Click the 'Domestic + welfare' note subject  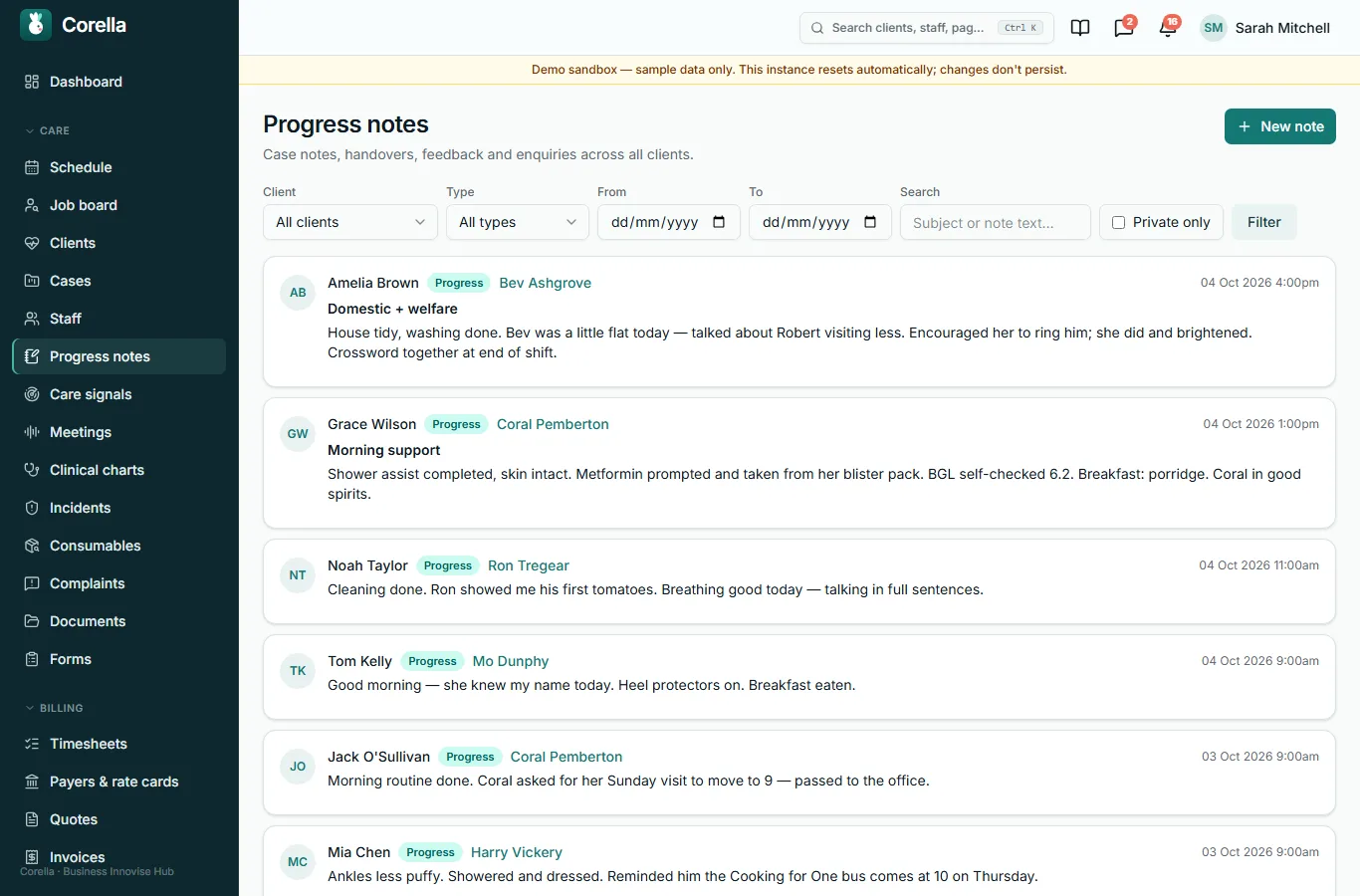click(x=392, y=309)
